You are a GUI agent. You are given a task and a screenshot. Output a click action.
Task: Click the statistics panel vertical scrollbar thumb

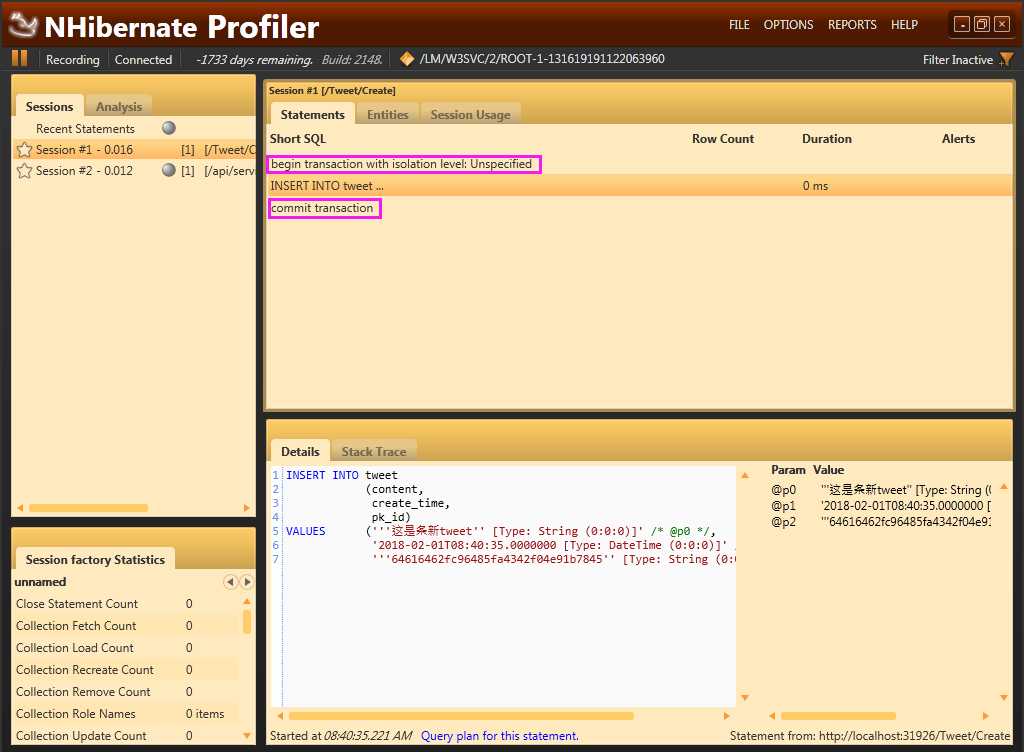tap(247, 621)
